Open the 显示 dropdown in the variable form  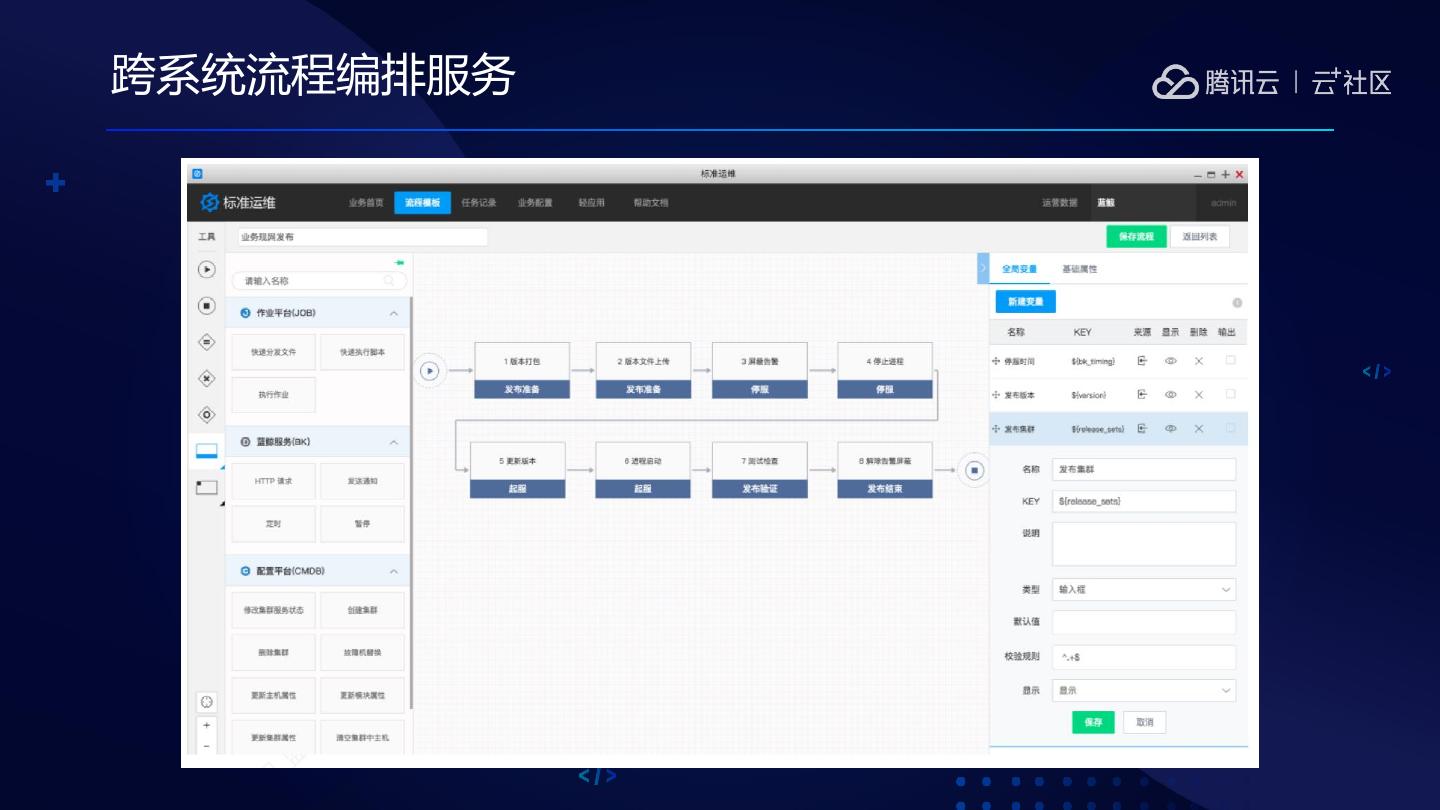click(x=1144, y=691)
